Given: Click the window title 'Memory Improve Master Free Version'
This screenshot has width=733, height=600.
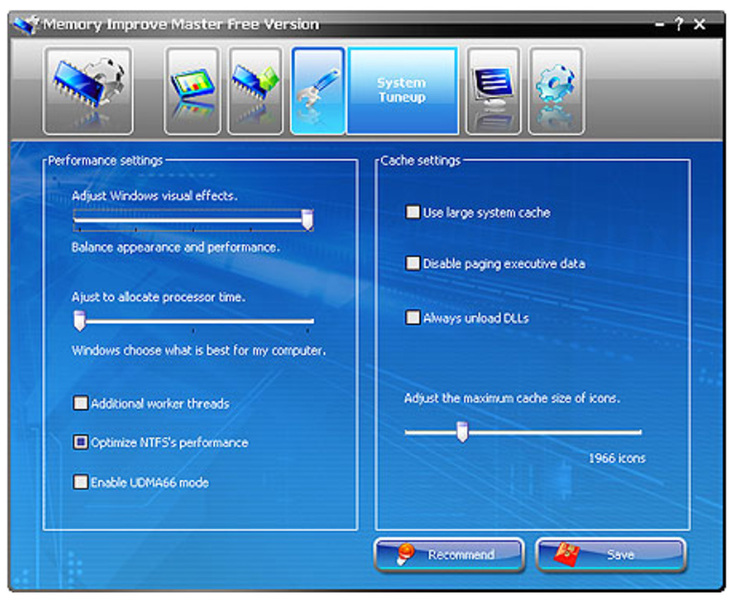Looking at the screenshot, I should (181, 24).
